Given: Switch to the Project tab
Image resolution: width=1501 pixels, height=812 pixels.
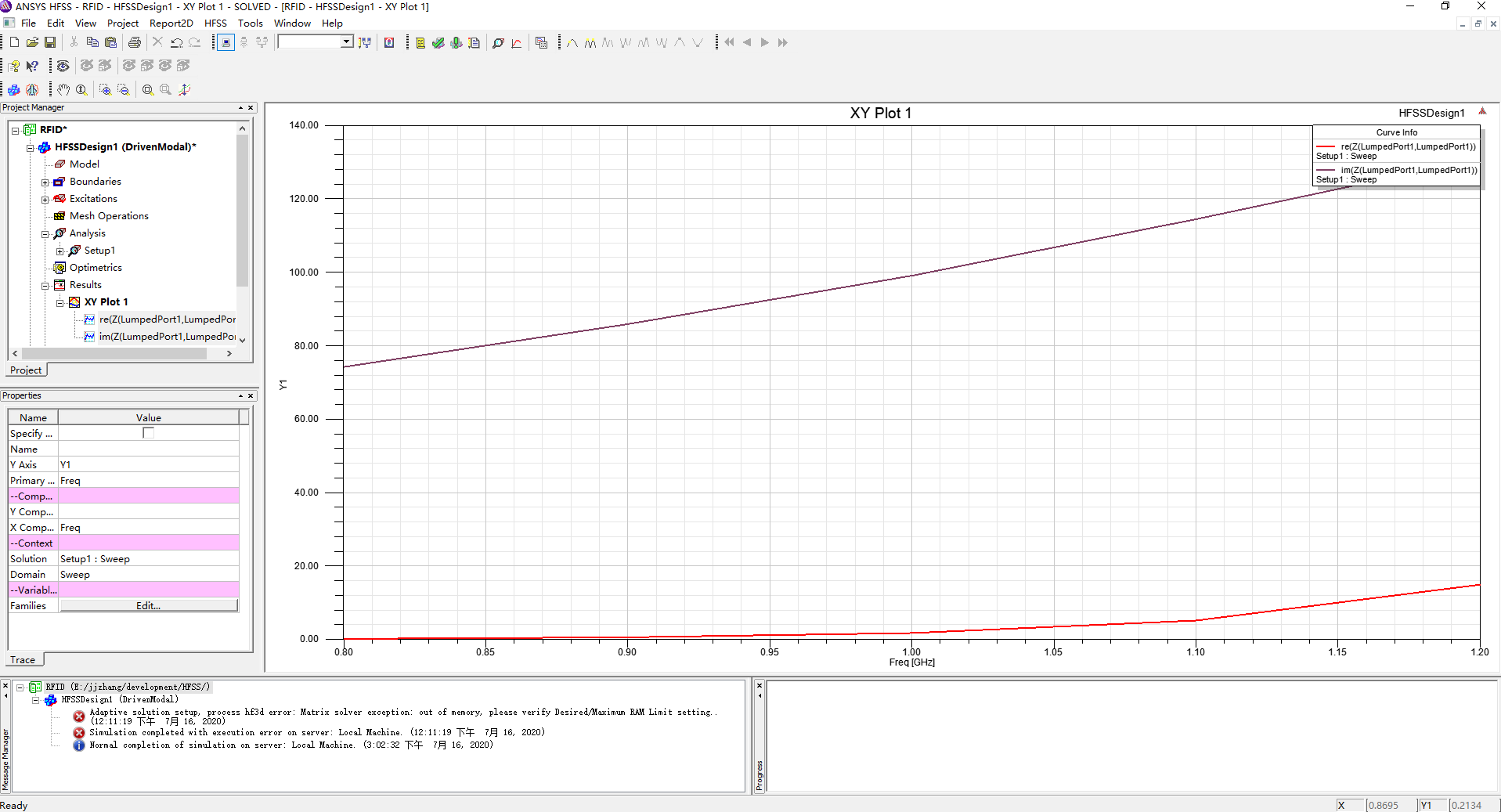Looking at the screenshot, I should [x=26, y=370].
